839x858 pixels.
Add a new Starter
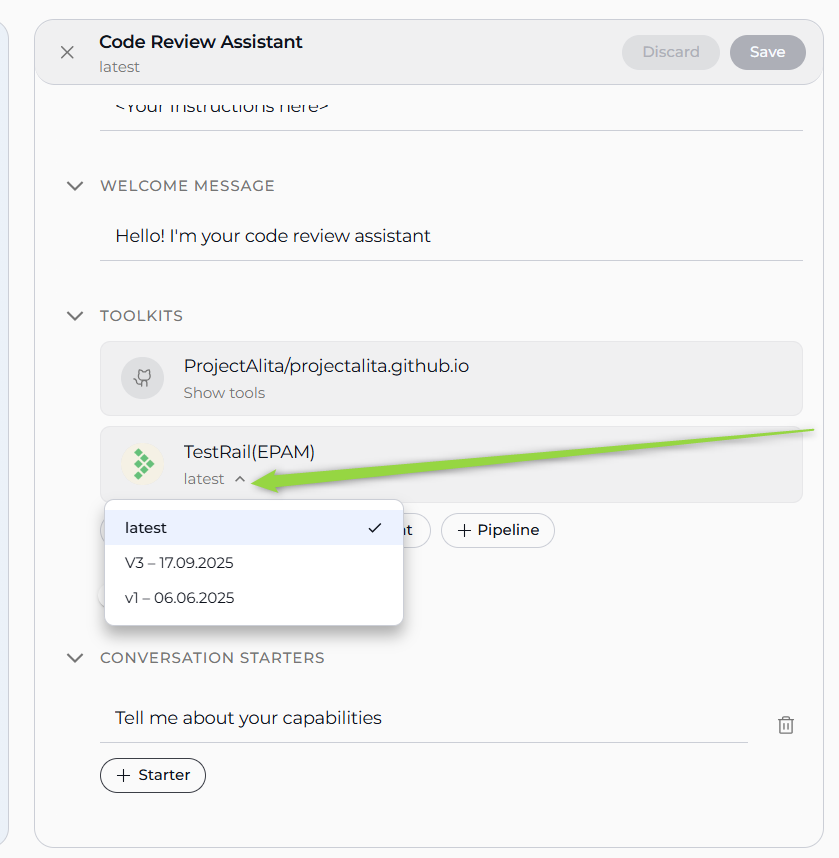point(153,775)
